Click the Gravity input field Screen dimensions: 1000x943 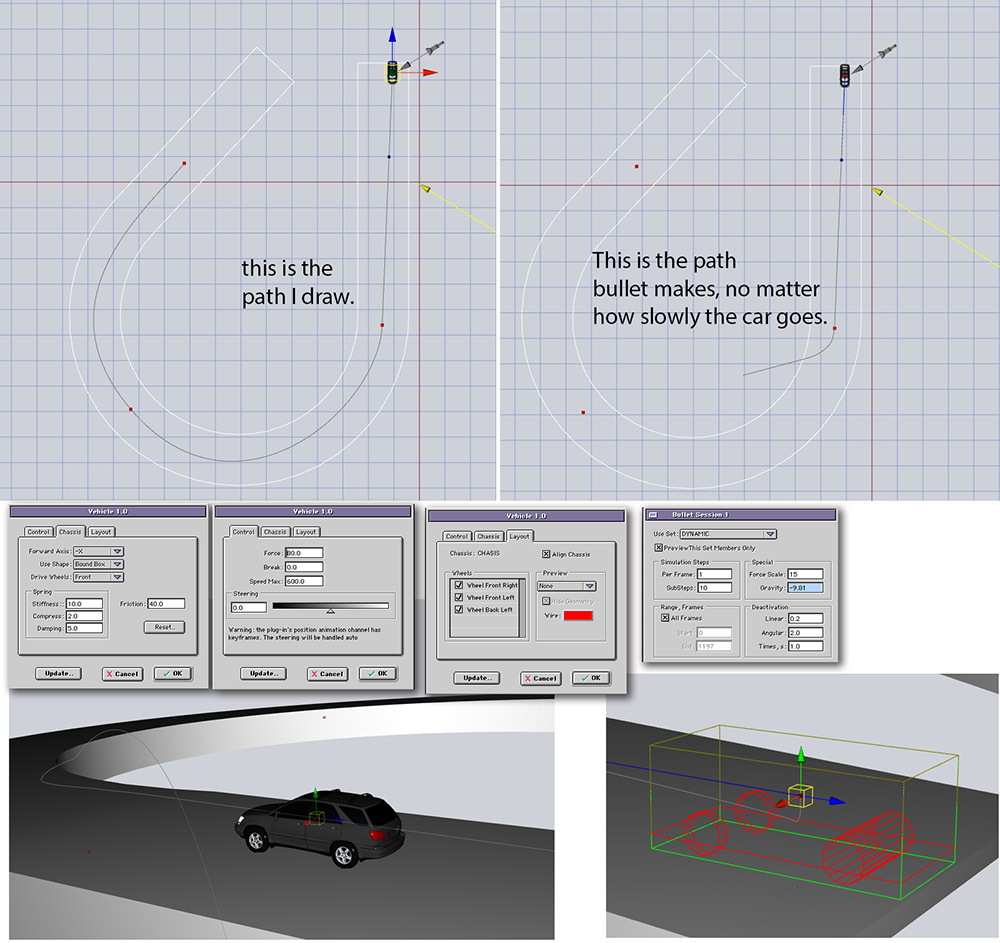805,588
